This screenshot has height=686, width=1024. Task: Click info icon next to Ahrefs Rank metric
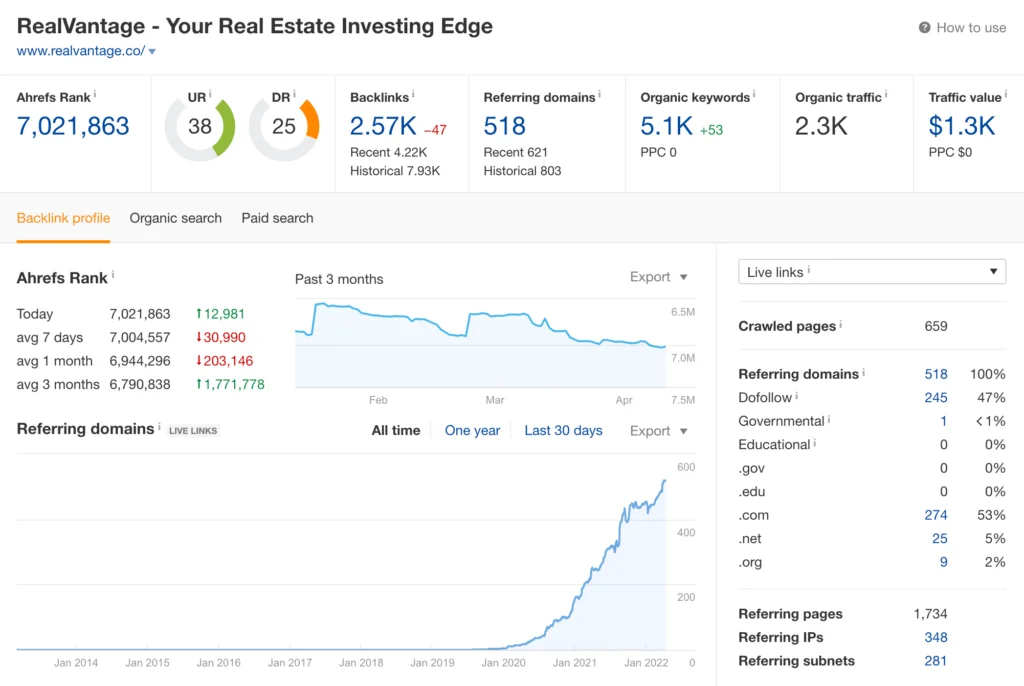pyautogui.click(x=95, y=96)
